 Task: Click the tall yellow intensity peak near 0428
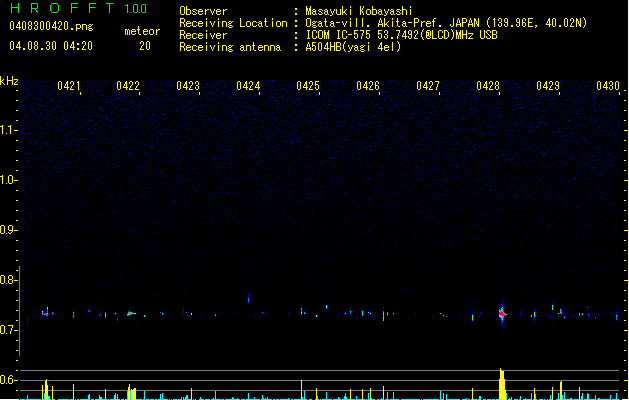click(x=502, y=384)
